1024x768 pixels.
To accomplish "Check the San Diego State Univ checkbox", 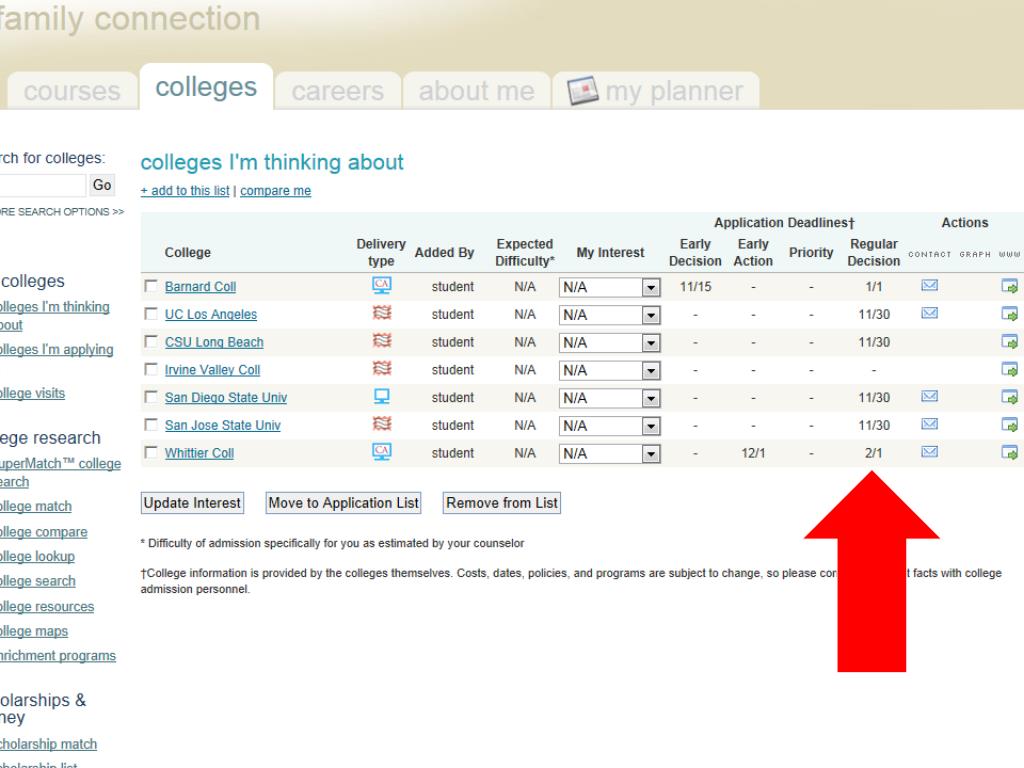I will [x=151, y=397].
